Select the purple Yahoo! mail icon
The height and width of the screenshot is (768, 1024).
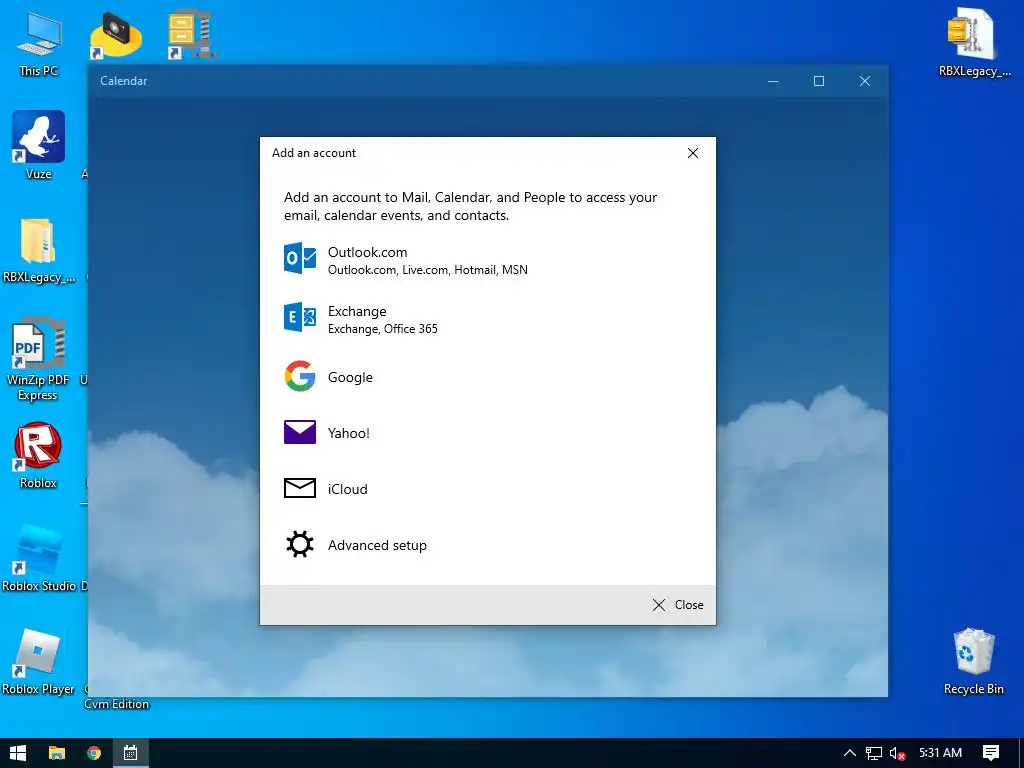[x=300, y=432]
